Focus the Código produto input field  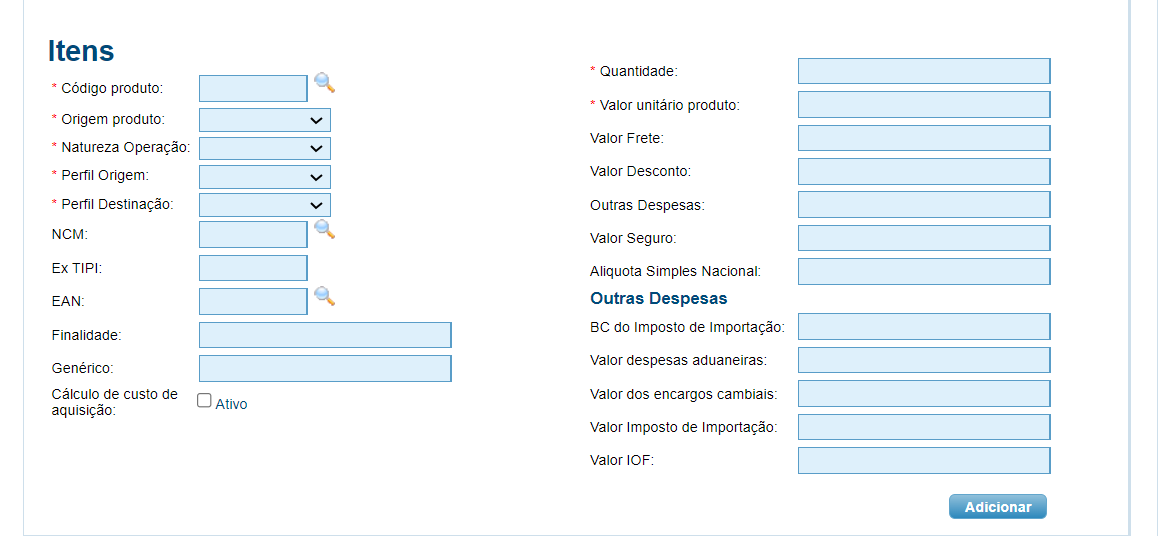pos(253,89)
